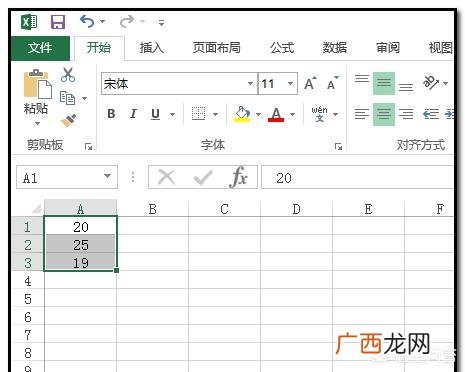465x372 pixels.
Task: Open the phonetic guide dropdown arrow
Action: point(336,114)
